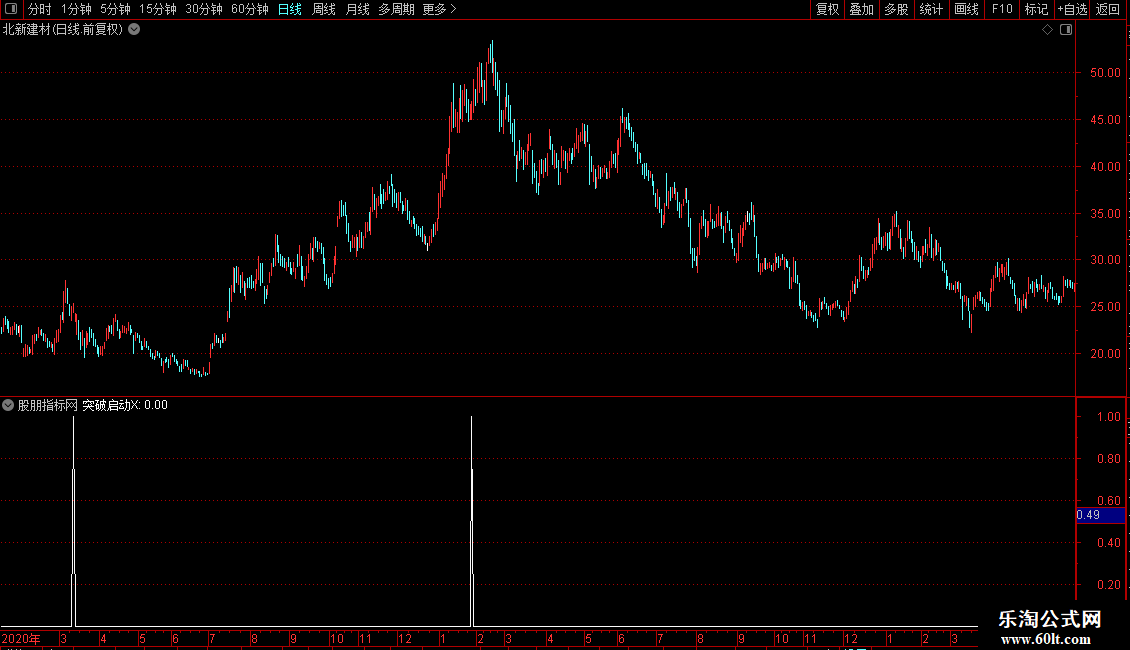Add stock via +自选 button
The image size is (1130, 650).
(x=1072, y=9)
